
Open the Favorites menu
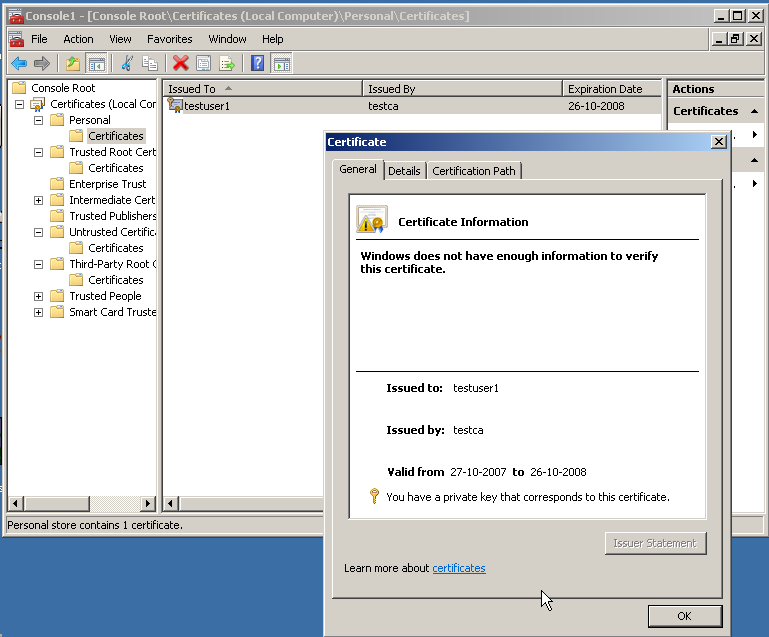[x=170, y=39]
